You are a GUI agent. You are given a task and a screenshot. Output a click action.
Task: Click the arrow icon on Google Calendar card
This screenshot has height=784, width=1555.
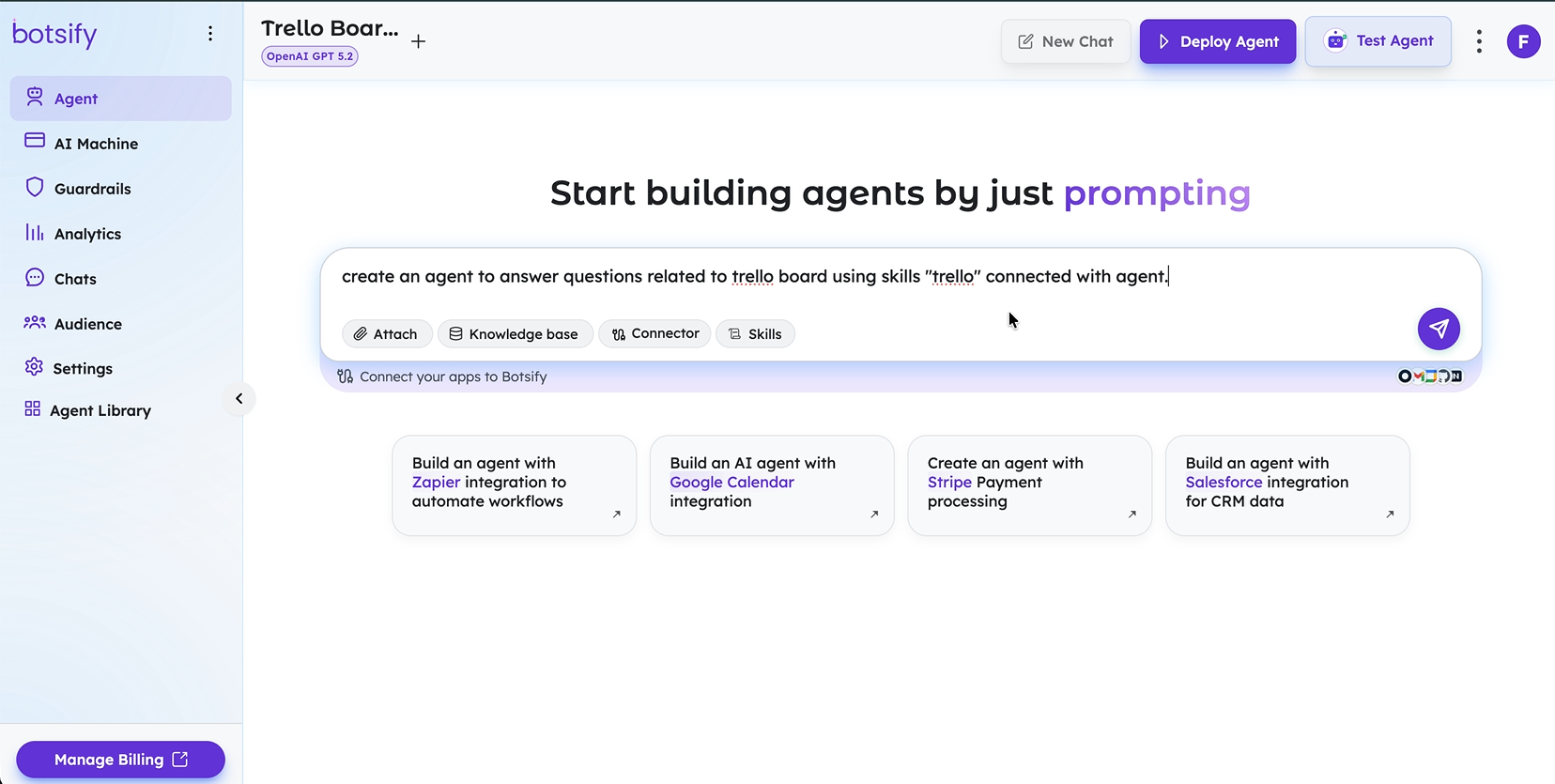pos(874,515)
